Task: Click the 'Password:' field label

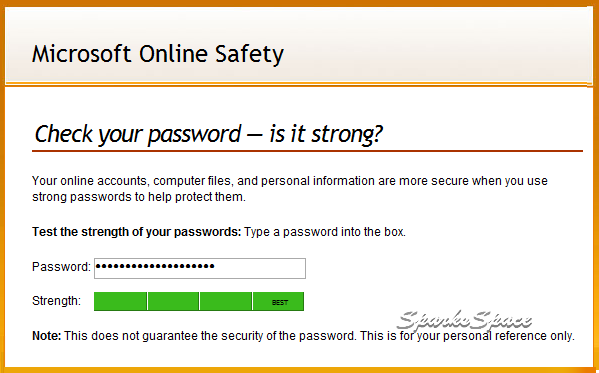Action: (x=62, y=266)
